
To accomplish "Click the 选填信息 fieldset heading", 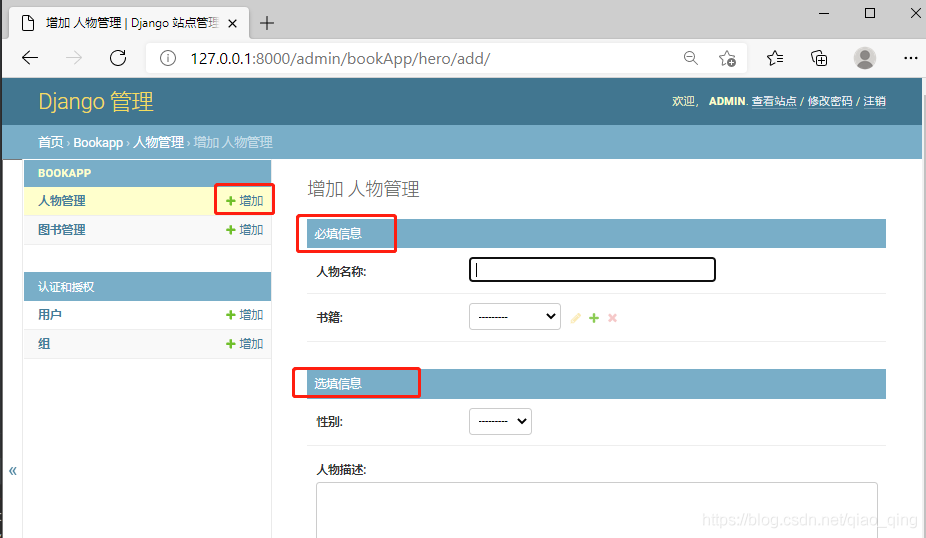I will click(338, 384).
